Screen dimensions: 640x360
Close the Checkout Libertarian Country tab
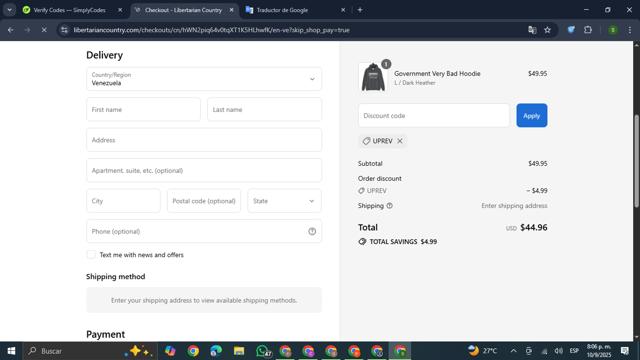point(231,10)
